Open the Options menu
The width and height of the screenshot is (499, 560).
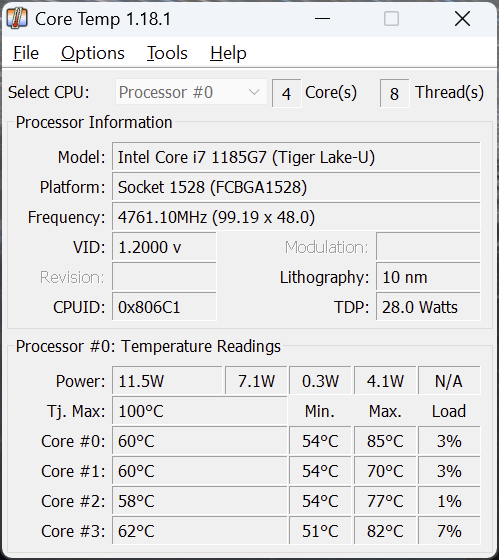(x=93, y=54)
